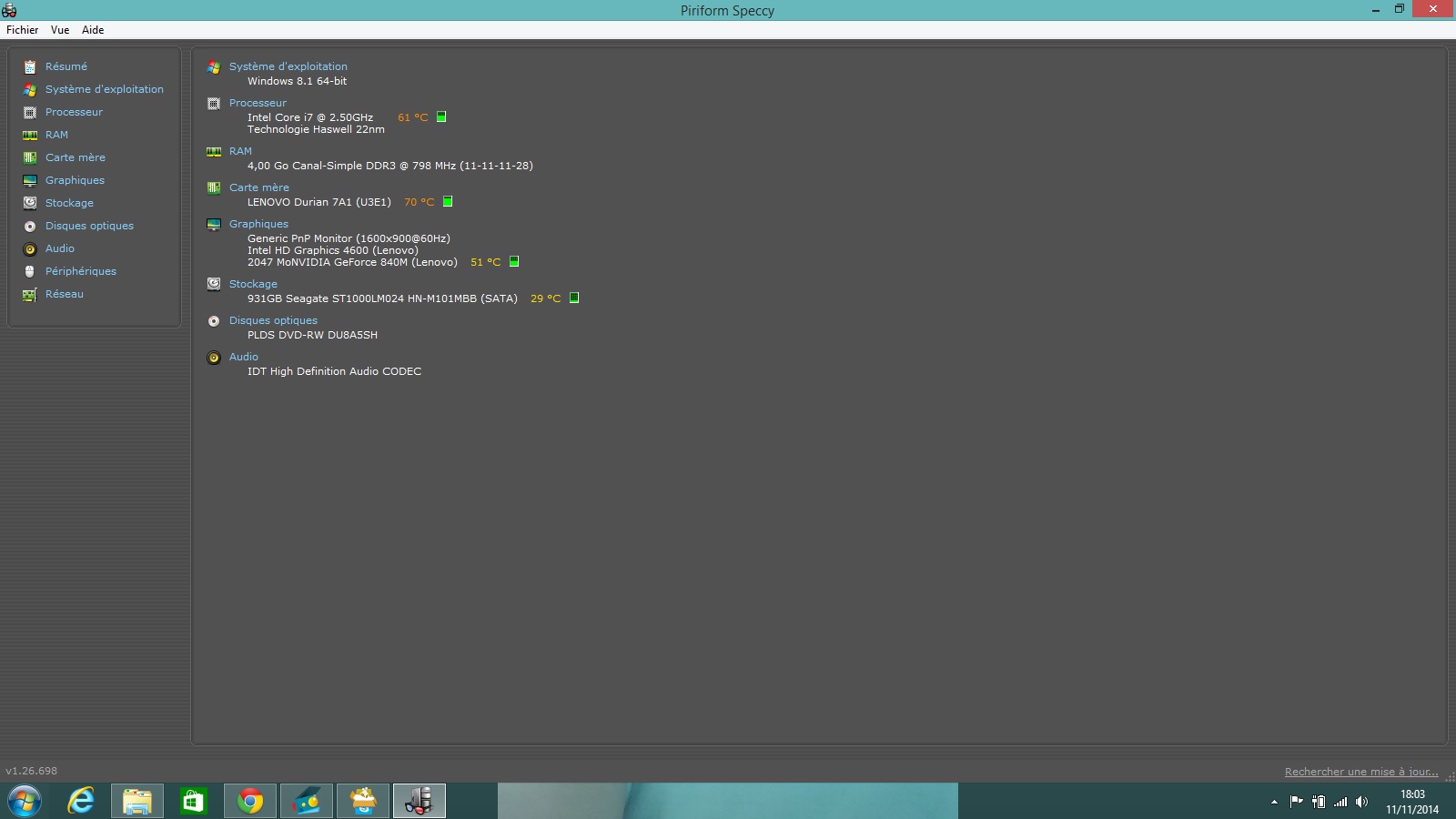Screen dimensions: 1456x819
Task: Click Rechercher une mise à jour link
Action: [x=1361, y=772]
